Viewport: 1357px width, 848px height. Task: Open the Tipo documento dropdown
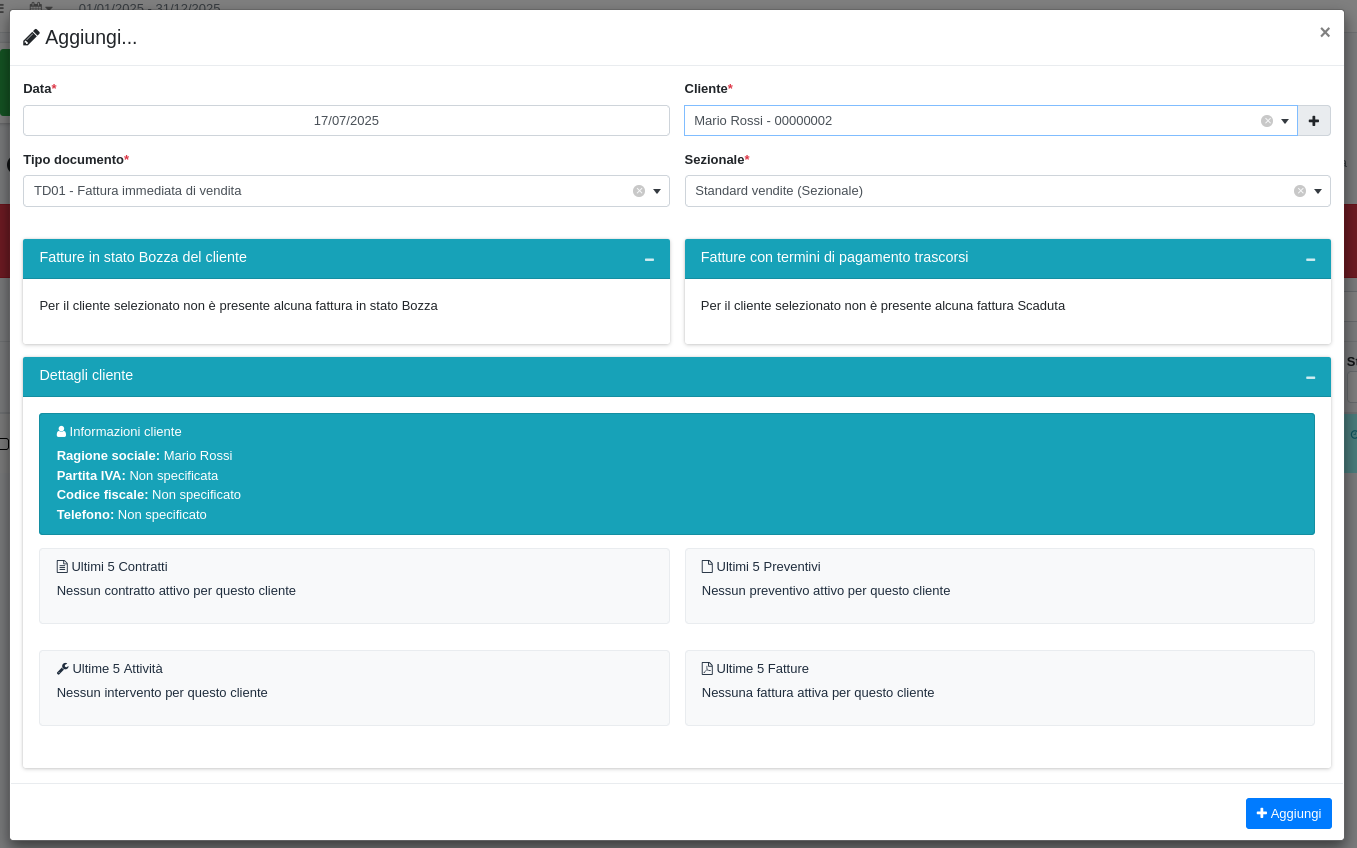coord(657,191)
